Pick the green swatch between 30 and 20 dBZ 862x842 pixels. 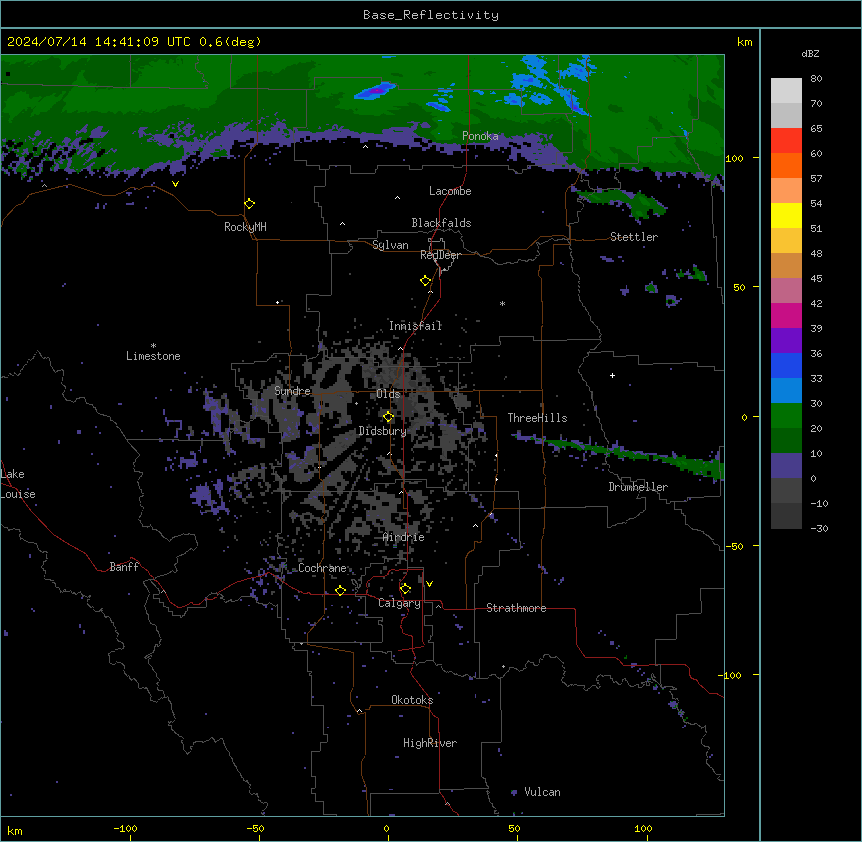(x=786, y=416)
